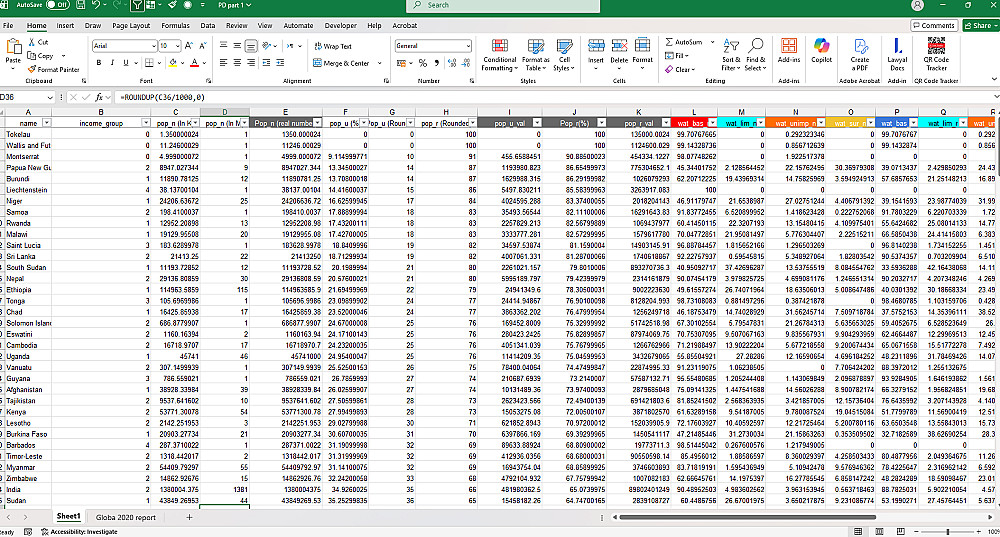Screen dimensions: 1000x537
Task: Click the Search box in title bar
Action: [x=503, y=5]
